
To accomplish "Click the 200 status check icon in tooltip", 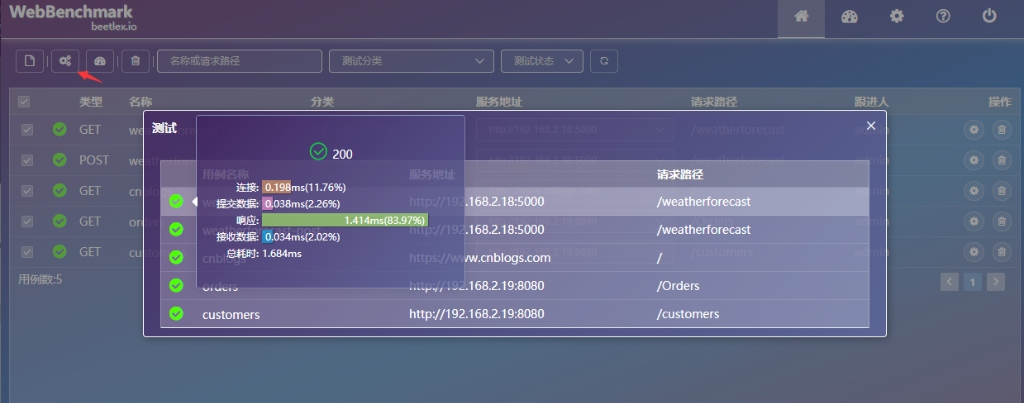I will tap(318, 152).
